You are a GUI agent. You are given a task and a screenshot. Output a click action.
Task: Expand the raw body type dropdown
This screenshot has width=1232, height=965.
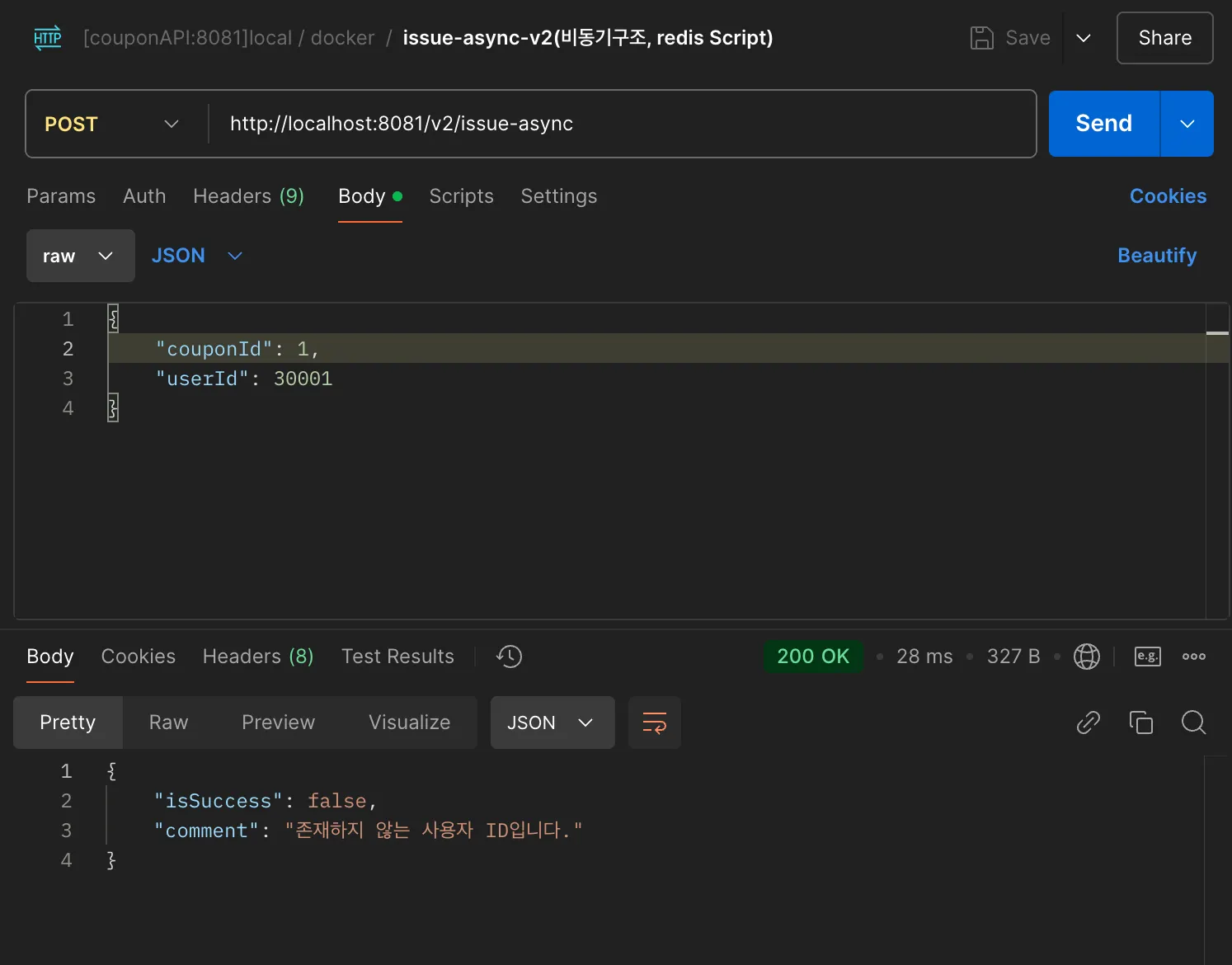coord(80,256)
